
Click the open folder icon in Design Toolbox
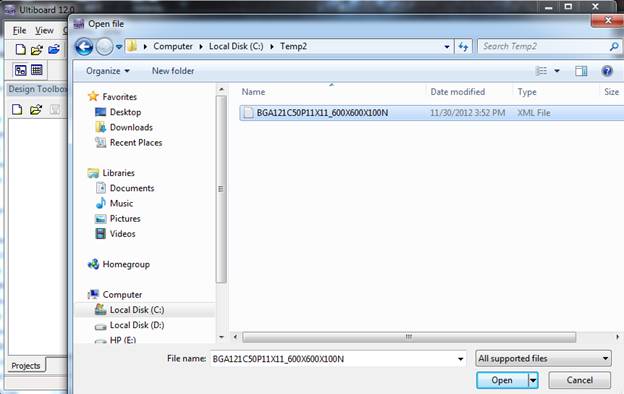[36, 109]
